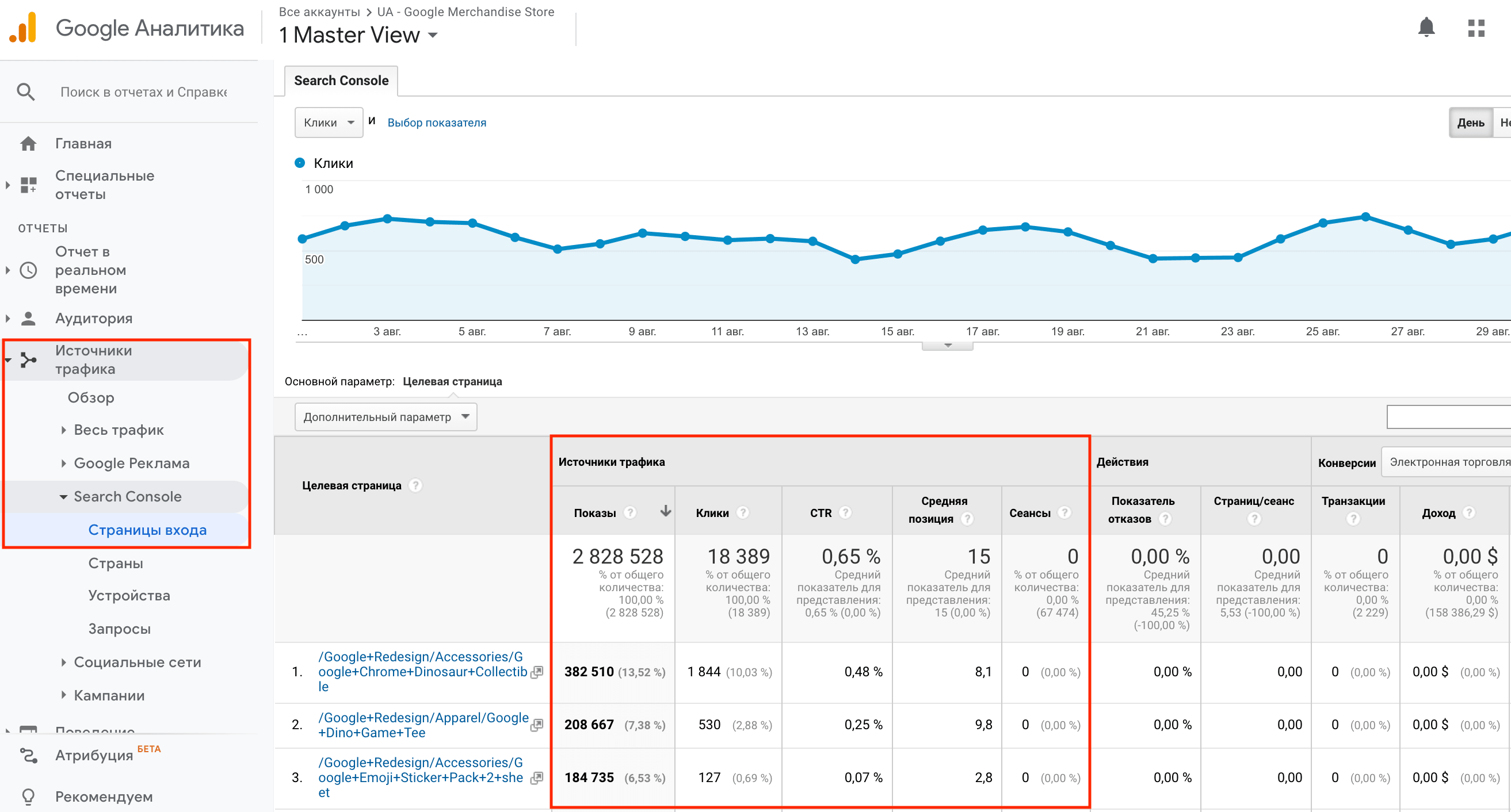This screenshot has height=812, width=1511.
Task: Click Выбор показателя link
Action: pyautogui.click(x=436, y=122)
